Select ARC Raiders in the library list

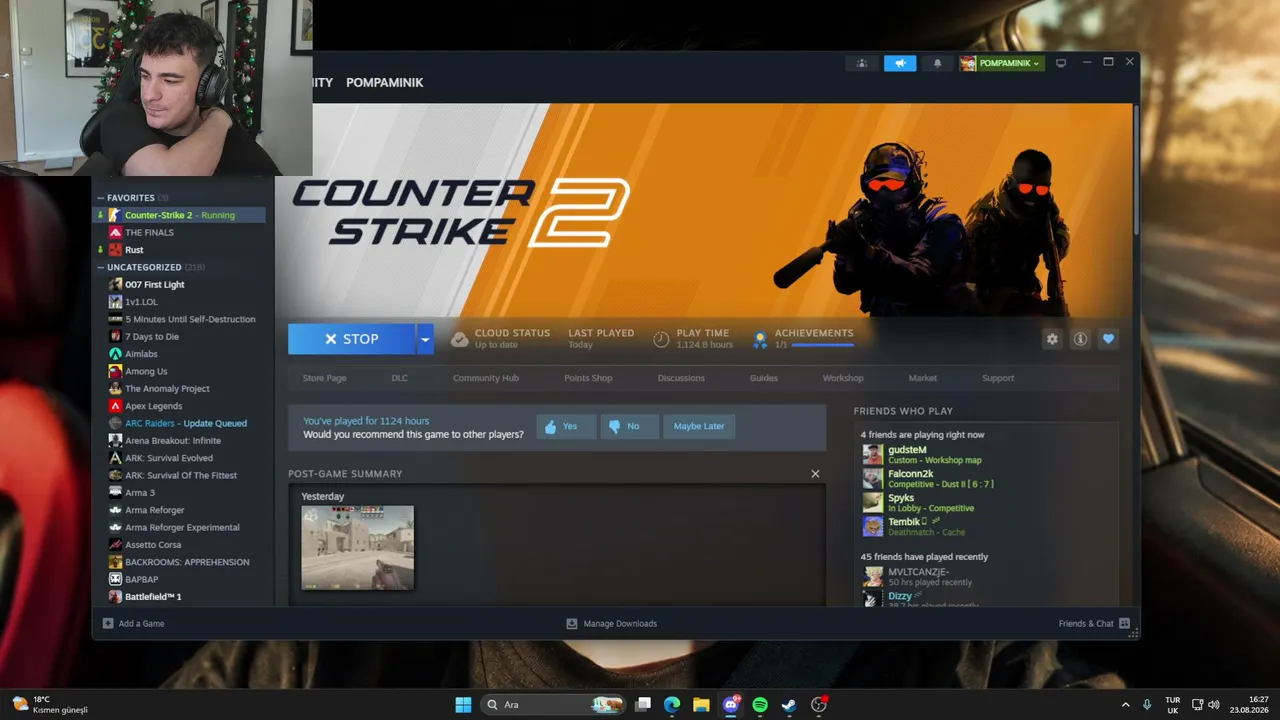pos(186,423)
